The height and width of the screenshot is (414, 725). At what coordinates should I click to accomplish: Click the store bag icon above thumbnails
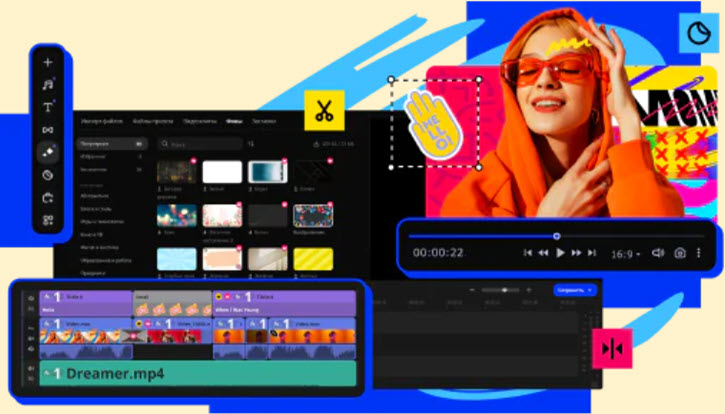pos(316,144)
